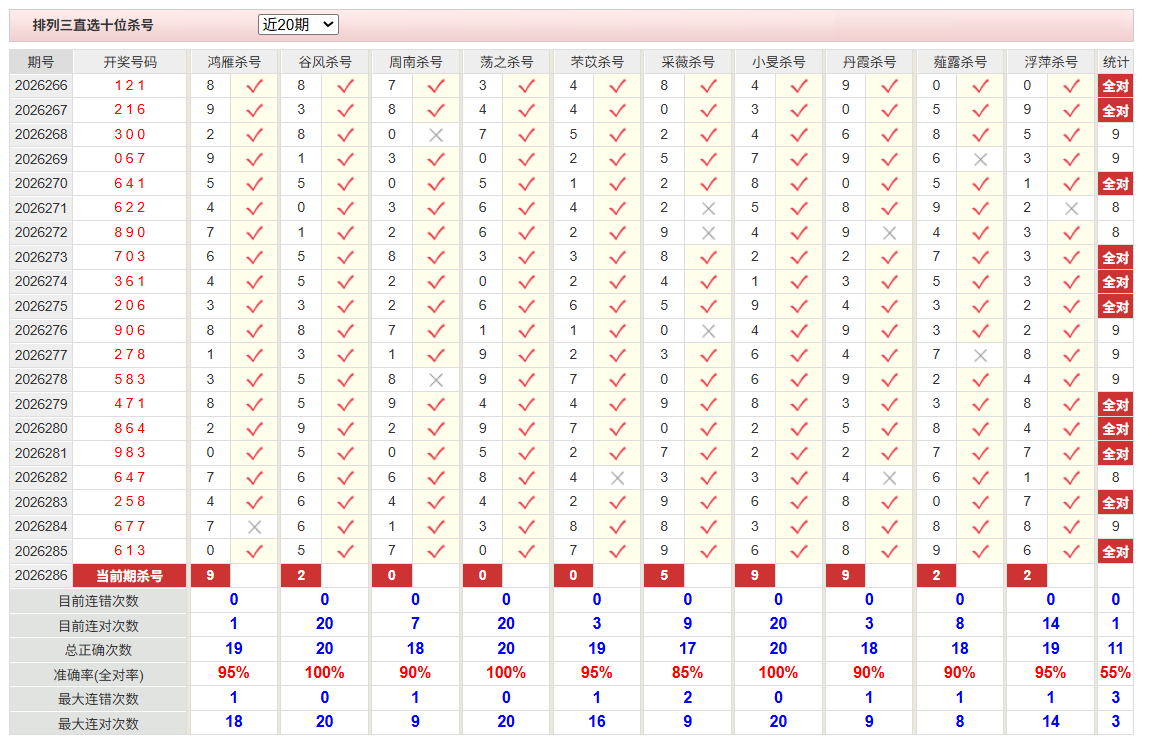This screenshot has width=1152, height=744.
Task: Select the page title 排列三直选十位杀号
Action: pos(93,25)
